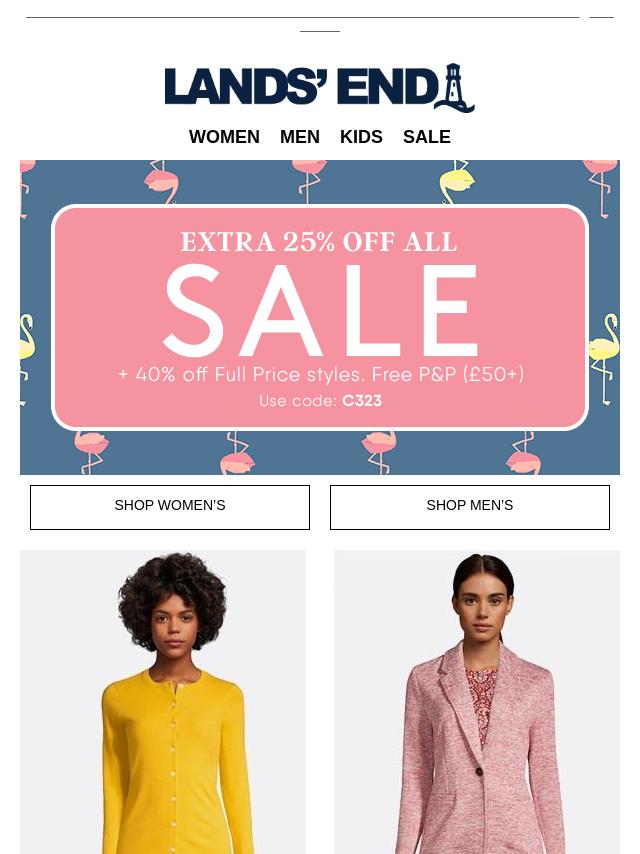Click the large white SALE banner text
Image resolution: width=640 pixels, height=854 pixels.
click(x=320, y=310)
